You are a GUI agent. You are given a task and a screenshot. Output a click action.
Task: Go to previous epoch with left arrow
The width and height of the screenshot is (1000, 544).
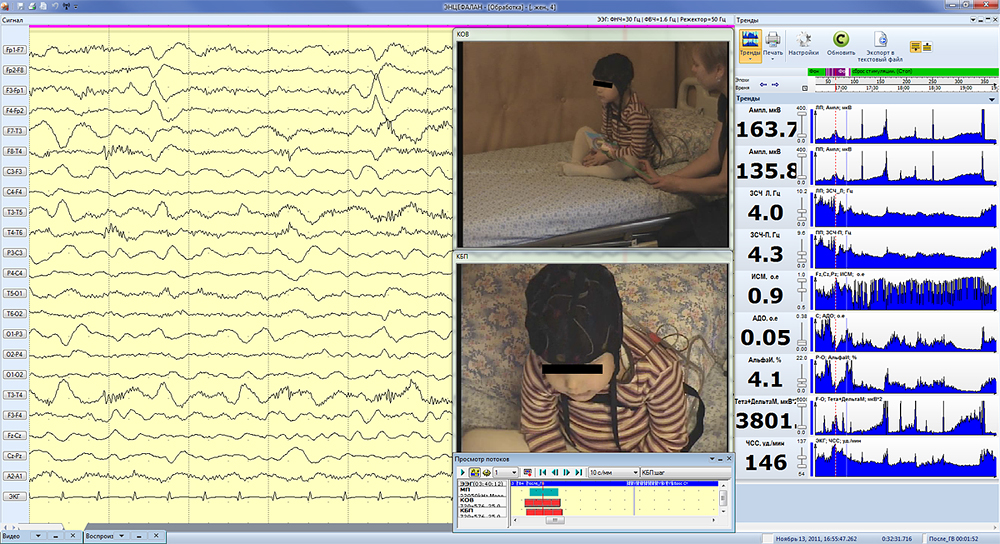click(x=763, y=84)
